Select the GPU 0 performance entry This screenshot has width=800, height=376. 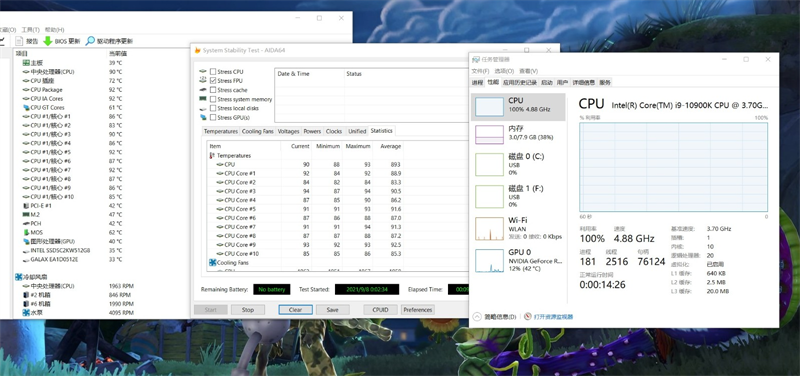point(518,260)
